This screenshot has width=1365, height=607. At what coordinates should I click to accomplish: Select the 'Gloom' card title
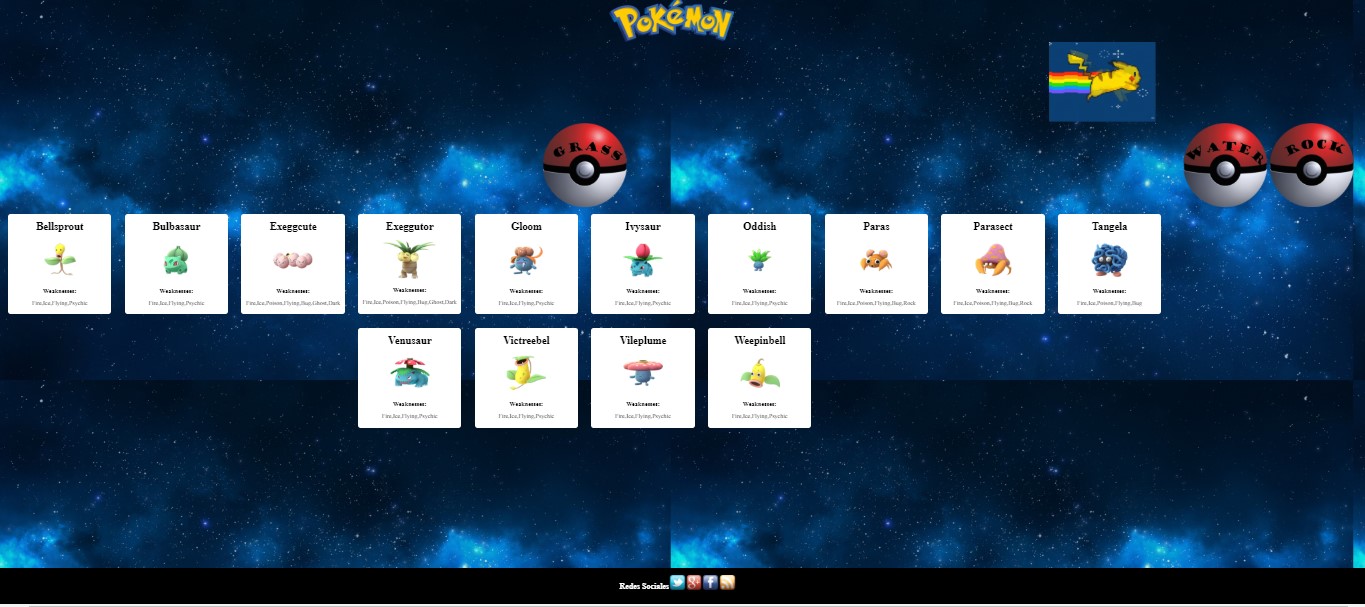coord(526,227)
